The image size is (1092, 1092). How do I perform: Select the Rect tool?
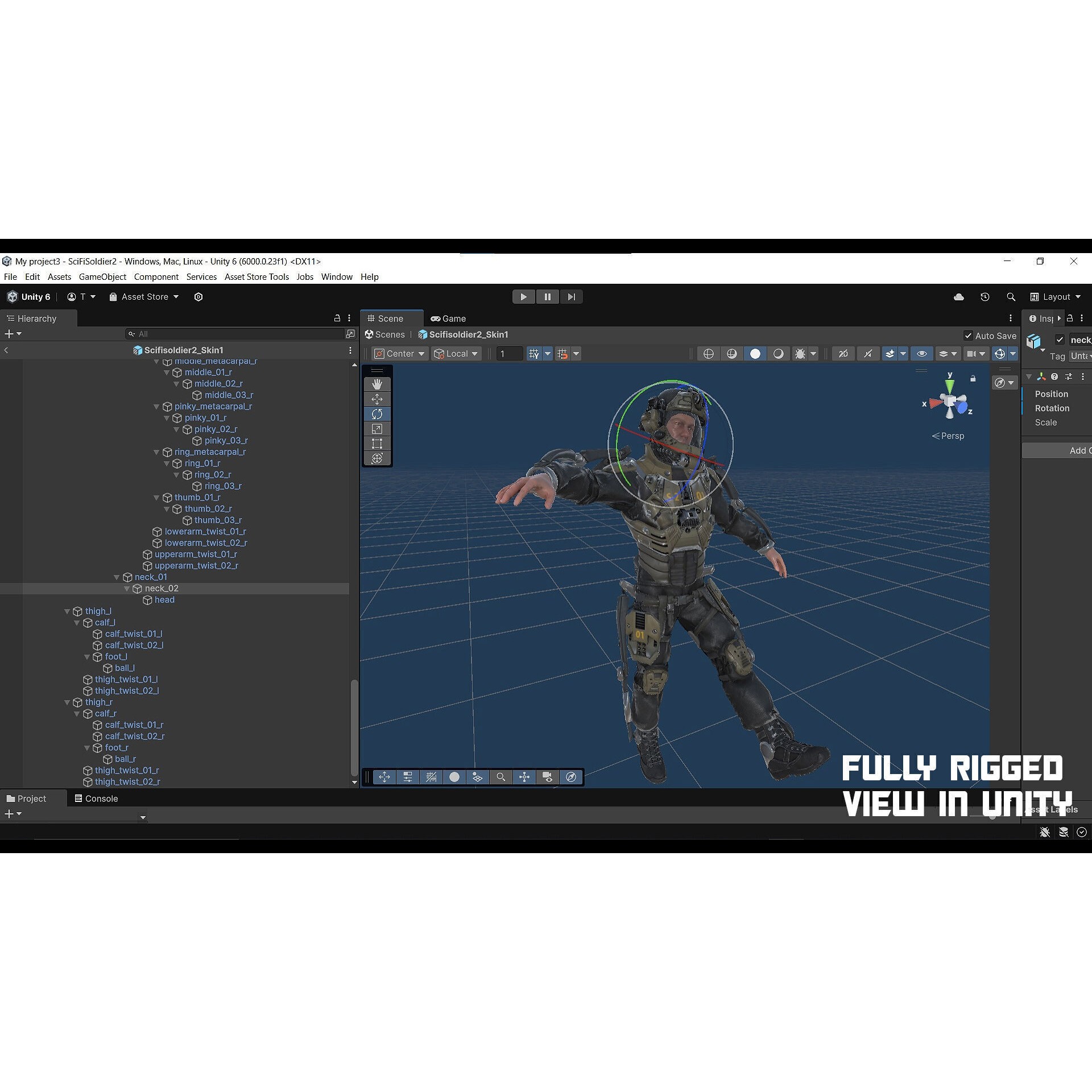377,444
